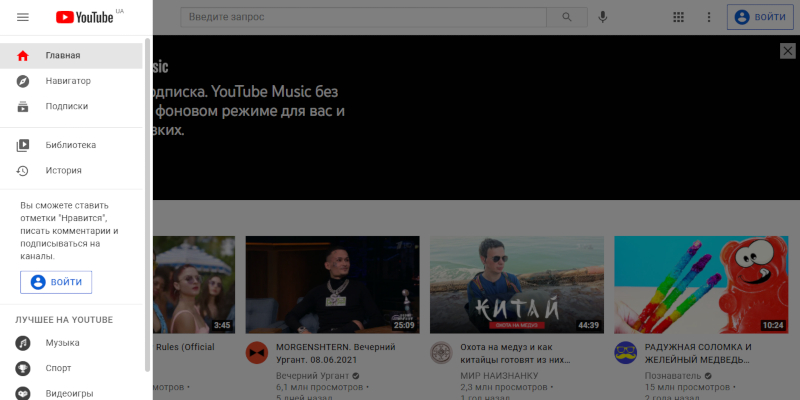Go to Подписки in sidebar

[66, 106]
